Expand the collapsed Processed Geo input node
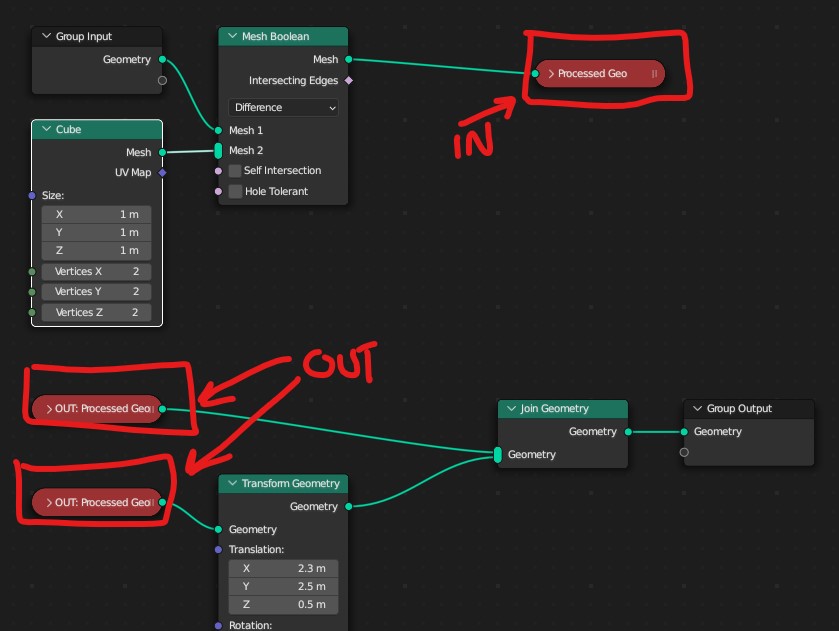The height and width of the screenshot is (631, 839). point(551,74)
